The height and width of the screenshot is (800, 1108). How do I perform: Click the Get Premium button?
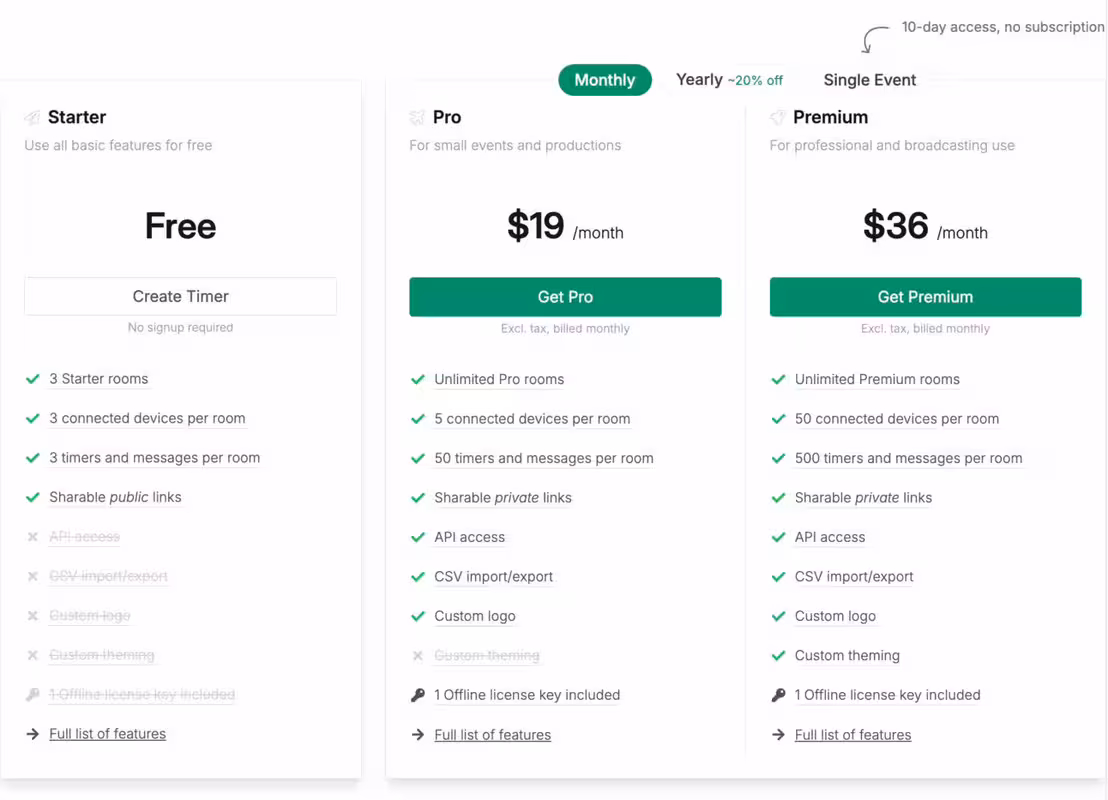pyautogui.click(x=926, y=297)
